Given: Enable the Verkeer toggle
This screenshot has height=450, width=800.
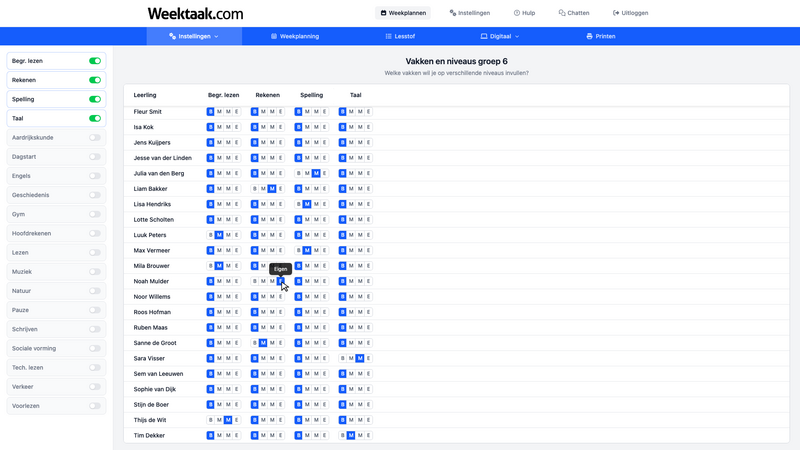Looking at the screenshot, I should [95, 387].
